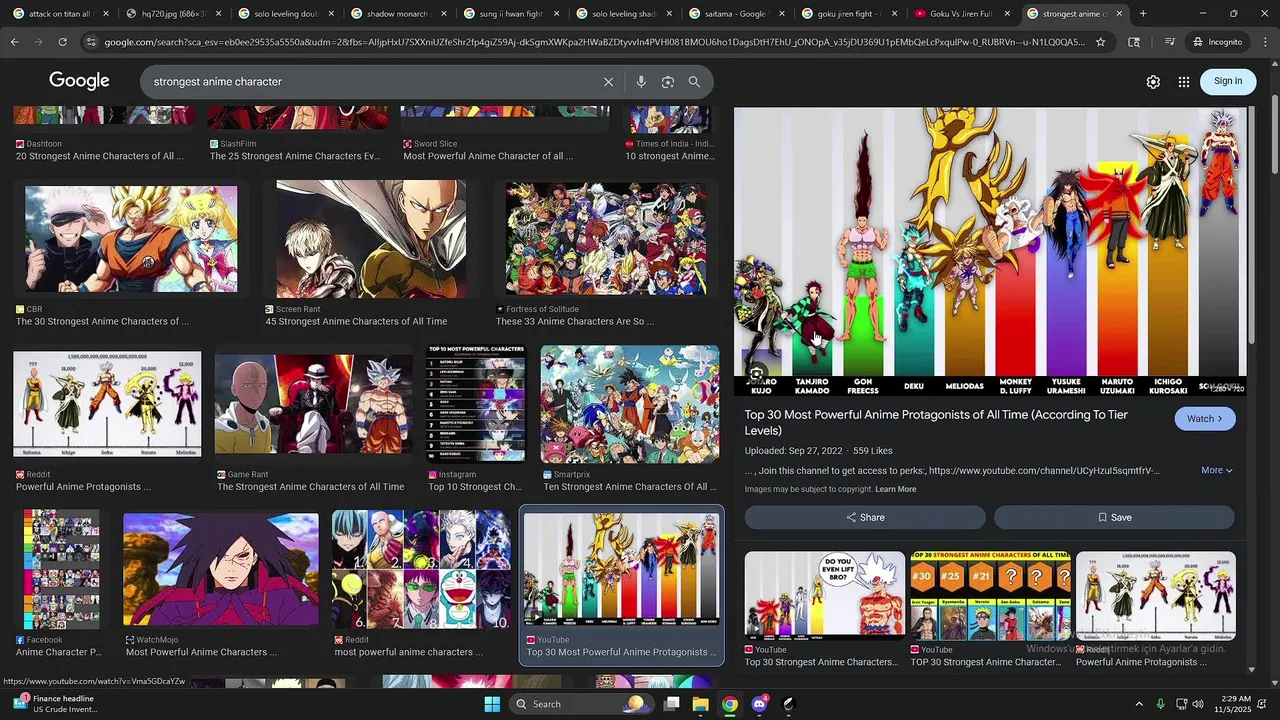
Task: Open Chrome media control icon in toolbar
Action: click(x=1169, y=42)
